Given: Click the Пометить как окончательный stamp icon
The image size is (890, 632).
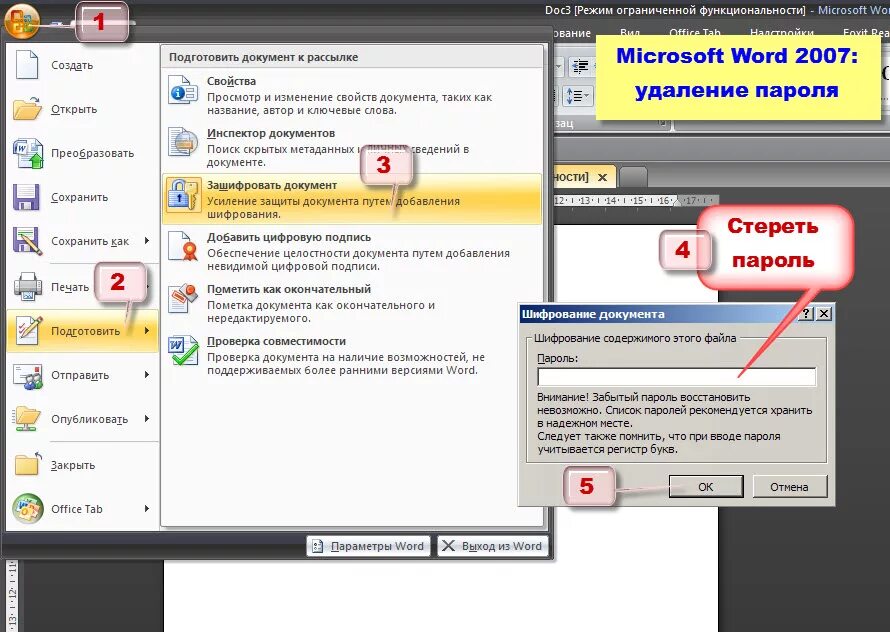Looking at the screenshot, I should (x=183, y=298).
